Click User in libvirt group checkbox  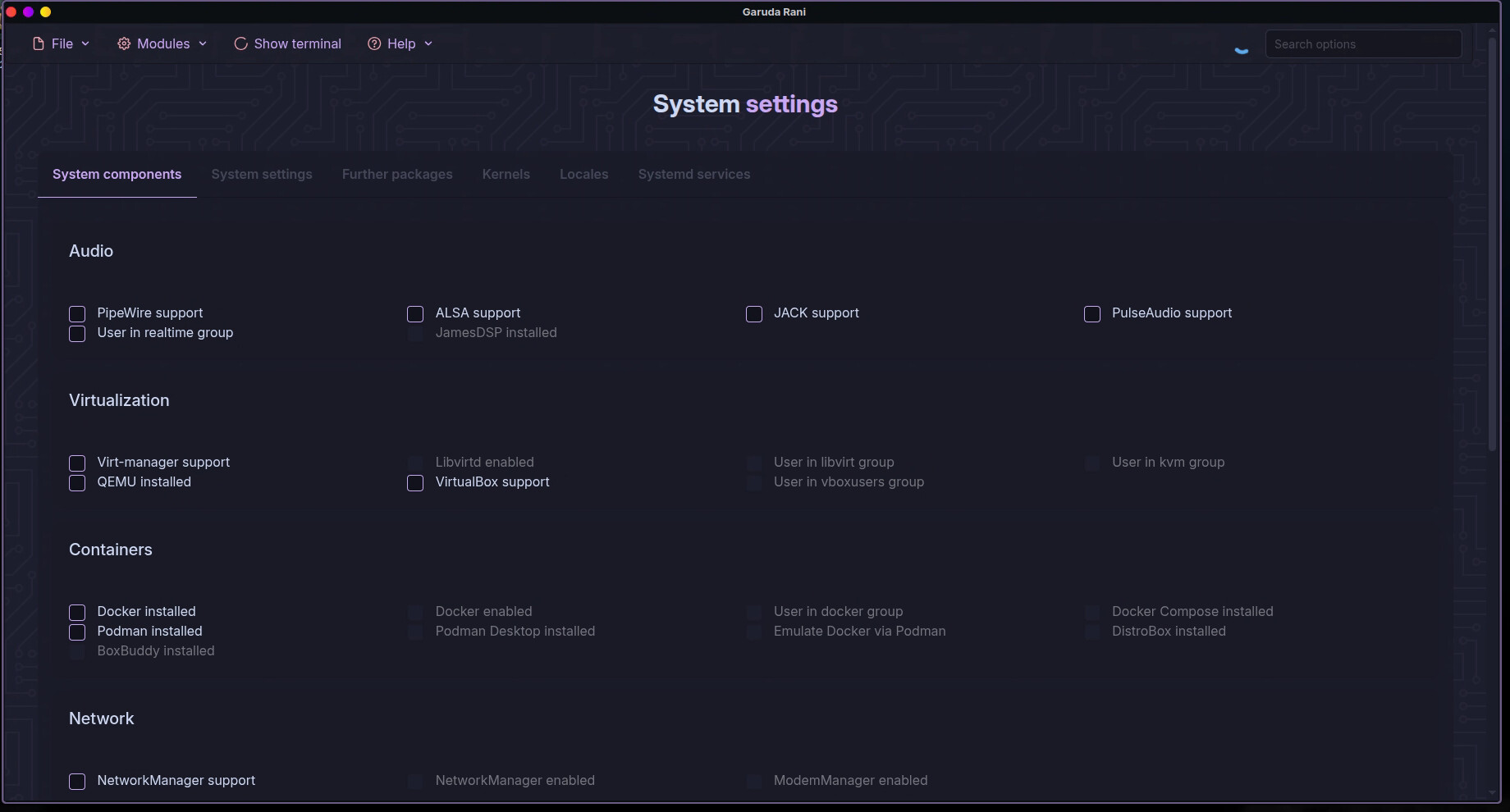click(754, 463)
